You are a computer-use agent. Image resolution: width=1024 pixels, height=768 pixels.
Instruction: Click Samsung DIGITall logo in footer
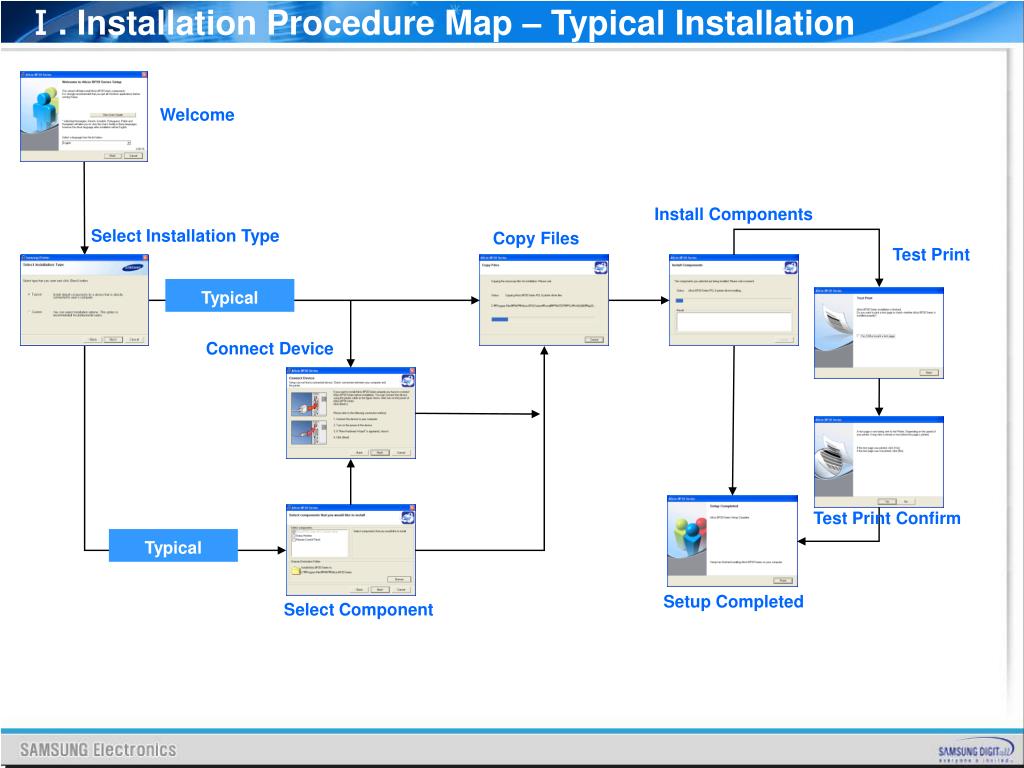click(976, 752)
